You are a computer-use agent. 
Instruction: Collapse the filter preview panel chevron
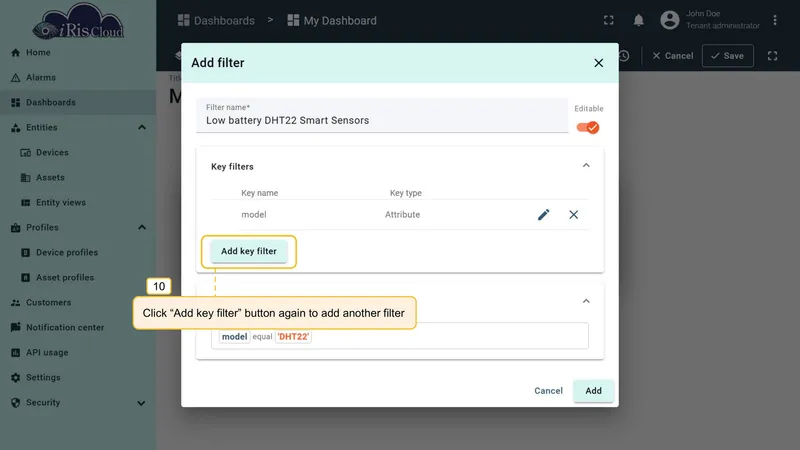(586, 301)
